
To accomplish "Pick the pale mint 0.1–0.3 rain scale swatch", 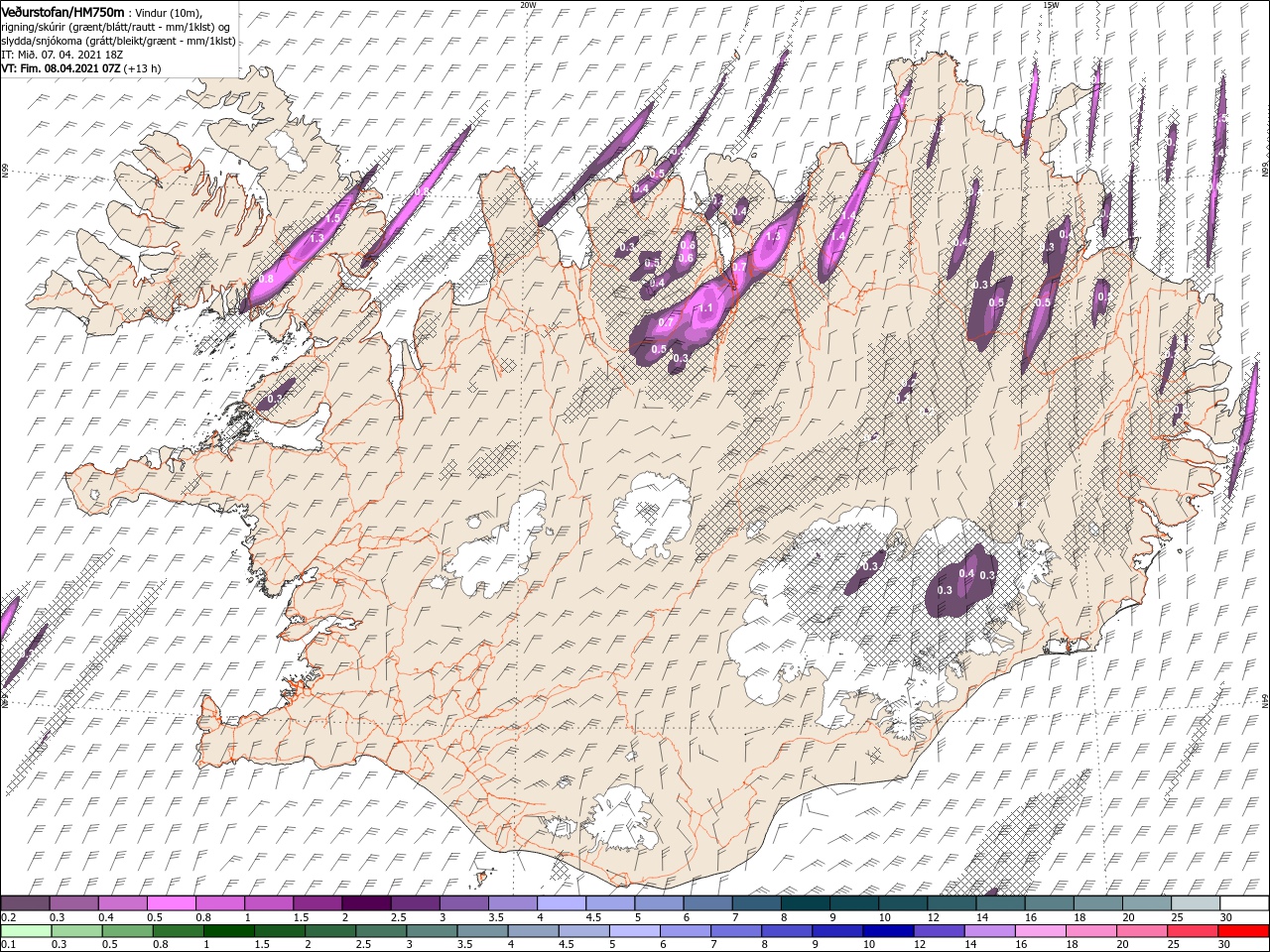I will coord(25,931).
